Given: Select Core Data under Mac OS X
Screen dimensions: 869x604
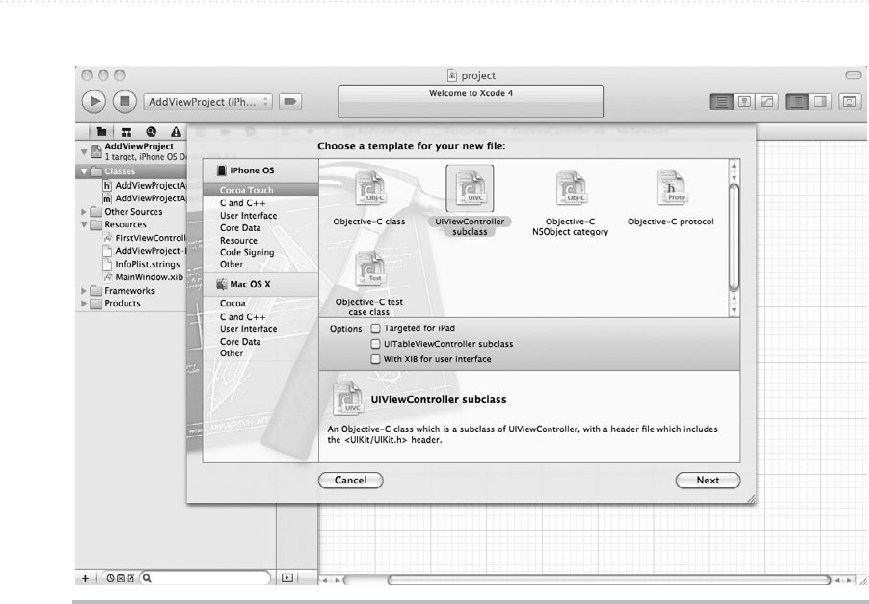Looking at the screenshot, I should 240,341.
